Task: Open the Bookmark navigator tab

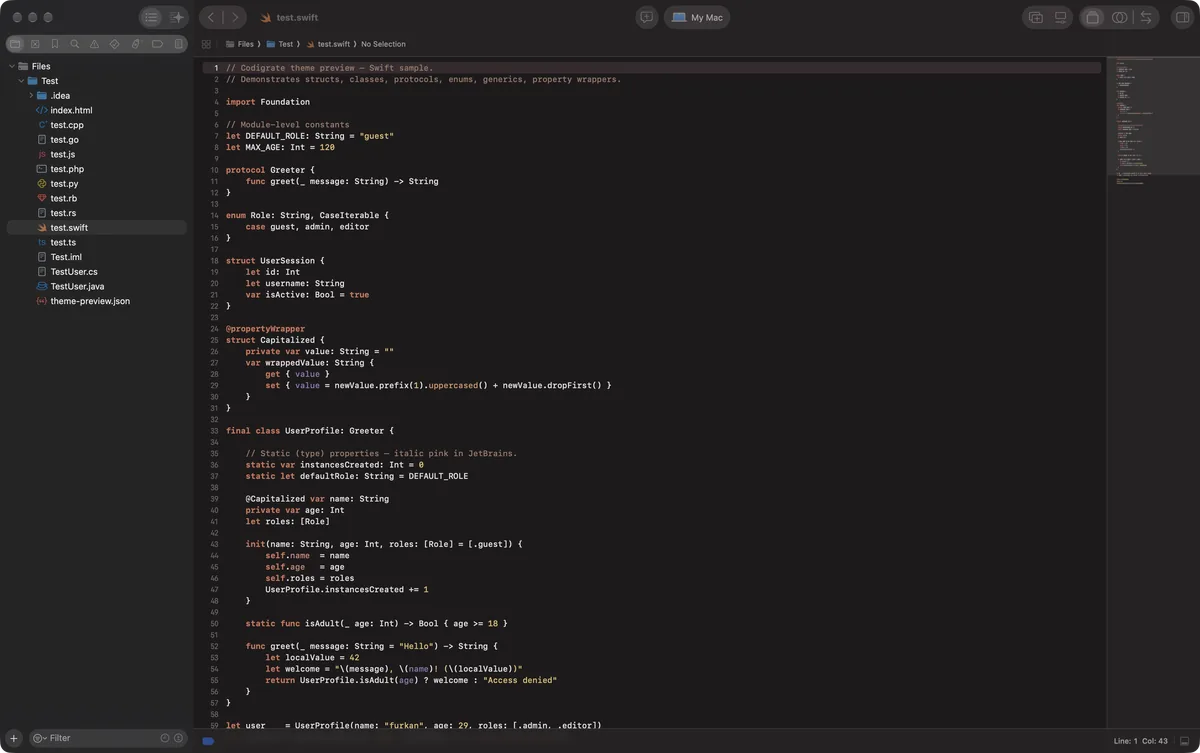Action: (x=55, y=44)
